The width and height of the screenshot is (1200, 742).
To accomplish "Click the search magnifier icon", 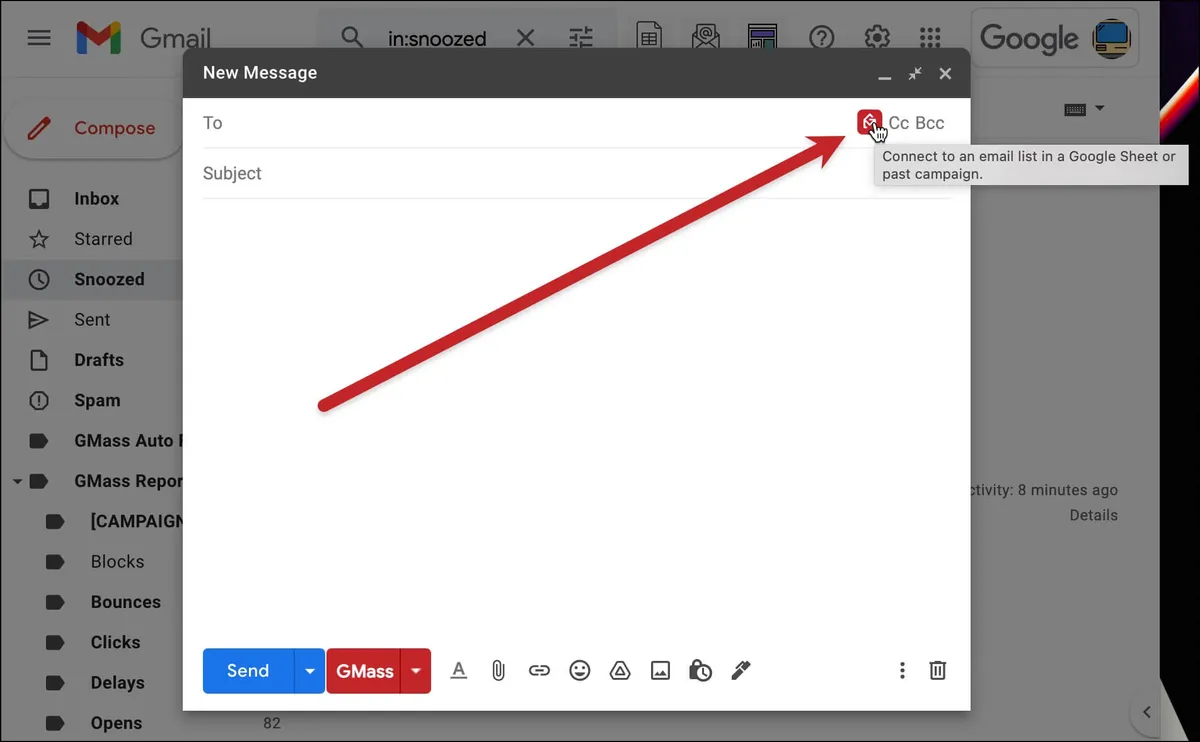I will (351, 38).
